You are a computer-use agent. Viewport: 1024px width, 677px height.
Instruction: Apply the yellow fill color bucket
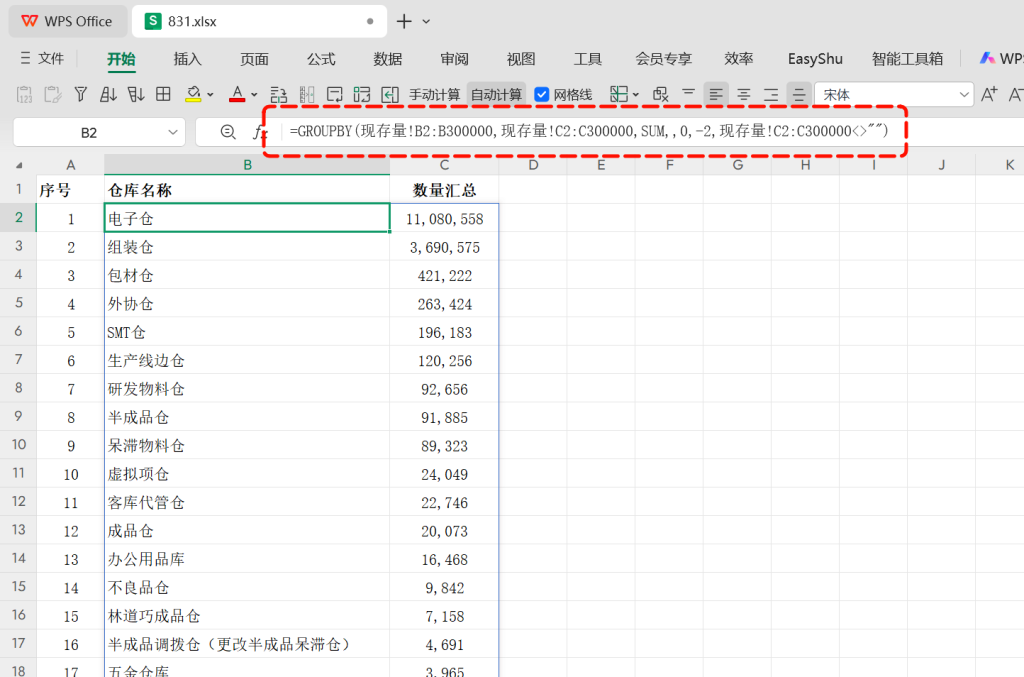(193, 95)
